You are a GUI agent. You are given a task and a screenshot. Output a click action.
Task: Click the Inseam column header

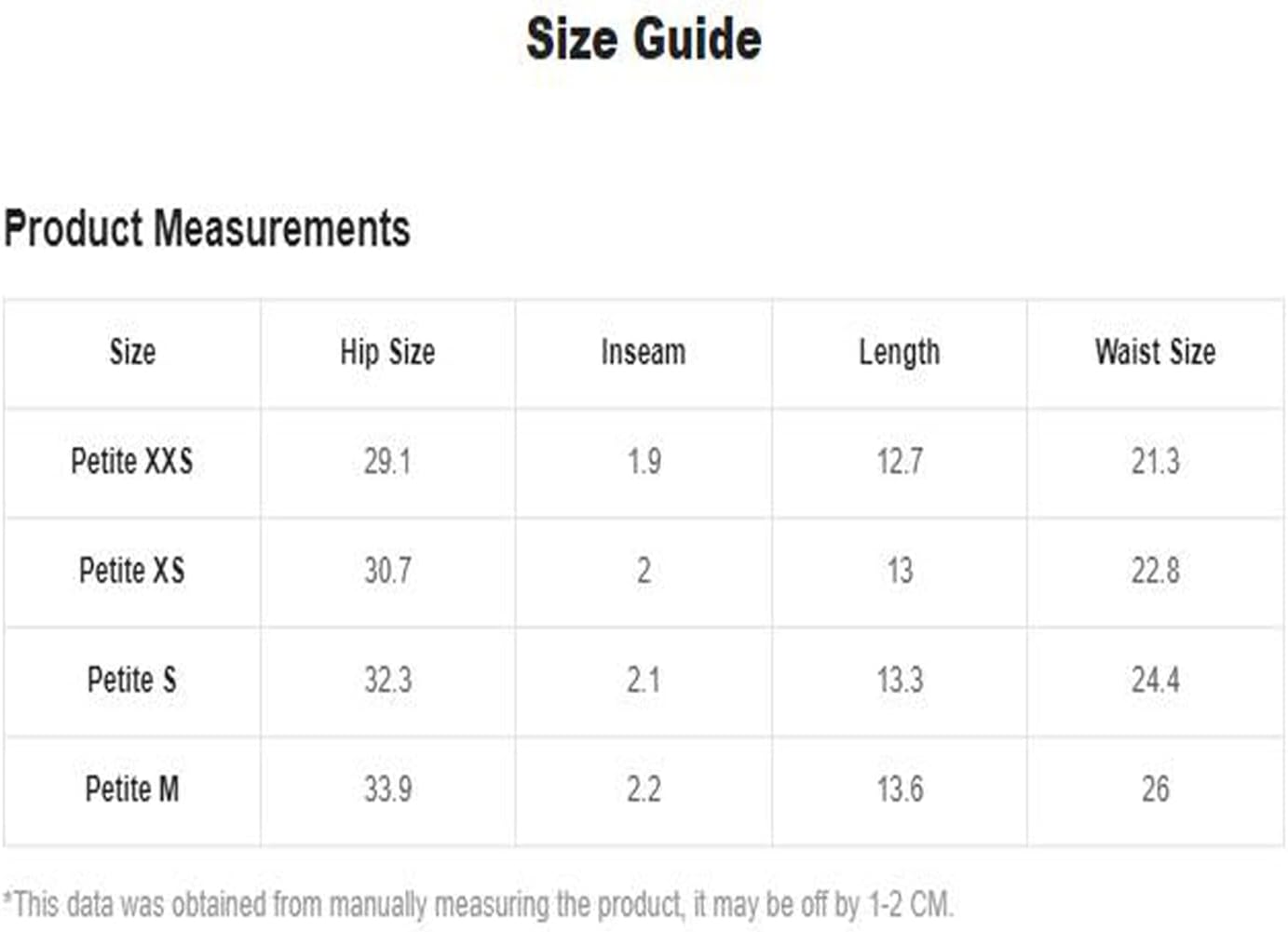click(x=644, y=352)
